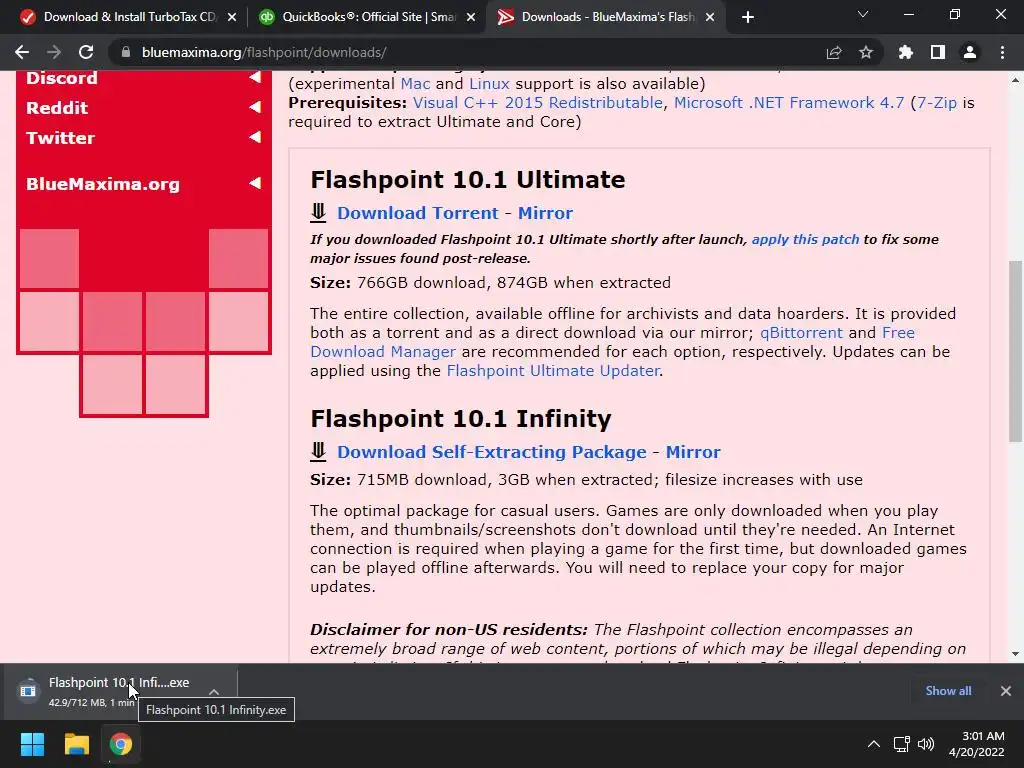Open the Mac support link
1024x768 pixels.
click(x=415, y=84)
